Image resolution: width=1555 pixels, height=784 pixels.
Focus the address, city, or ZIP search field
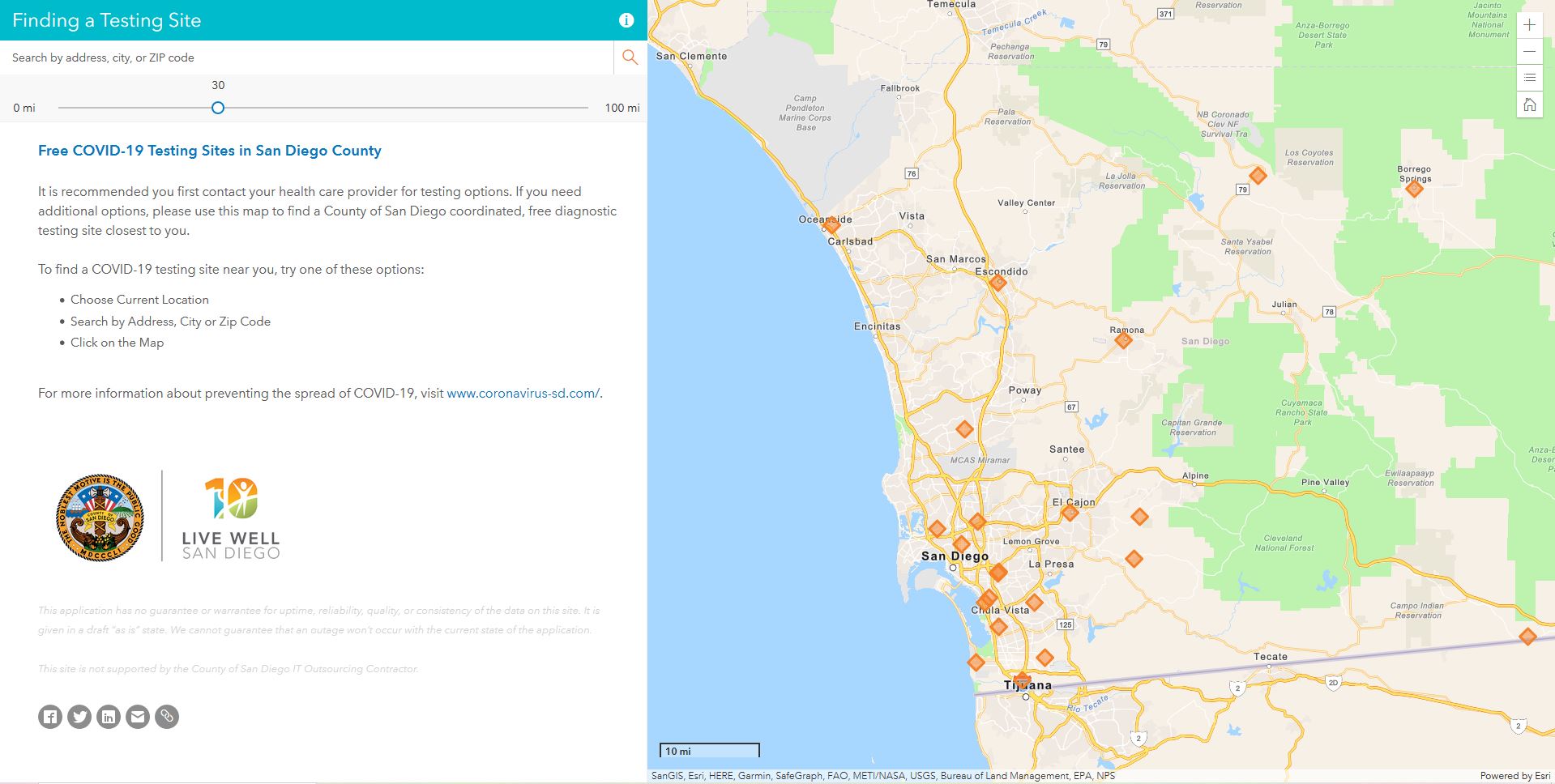[x=308, y=58]
